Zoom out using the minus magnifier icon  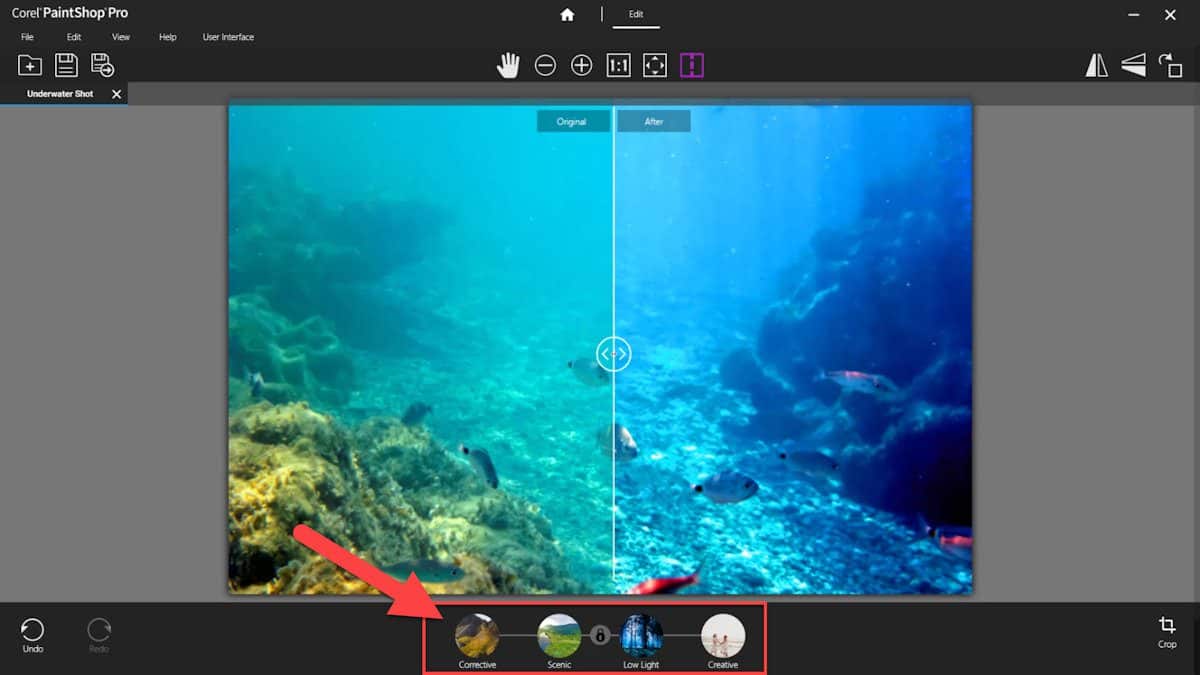[545, 64]
